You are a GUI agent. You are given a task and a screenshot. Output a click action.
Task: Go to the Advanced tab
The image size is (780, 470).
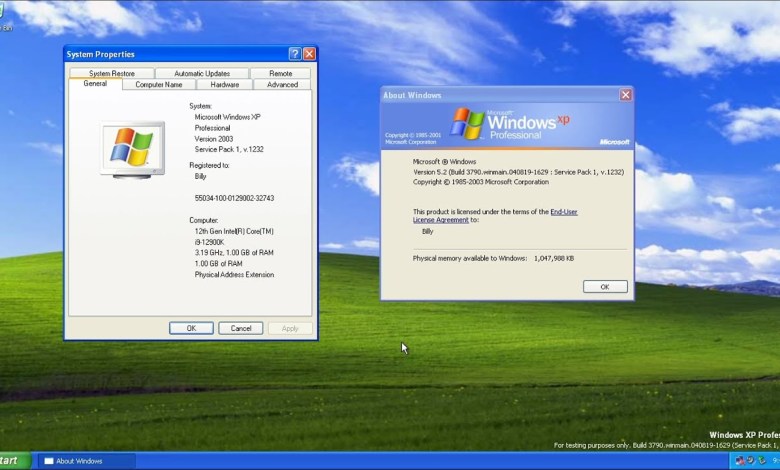coord(282,85)
